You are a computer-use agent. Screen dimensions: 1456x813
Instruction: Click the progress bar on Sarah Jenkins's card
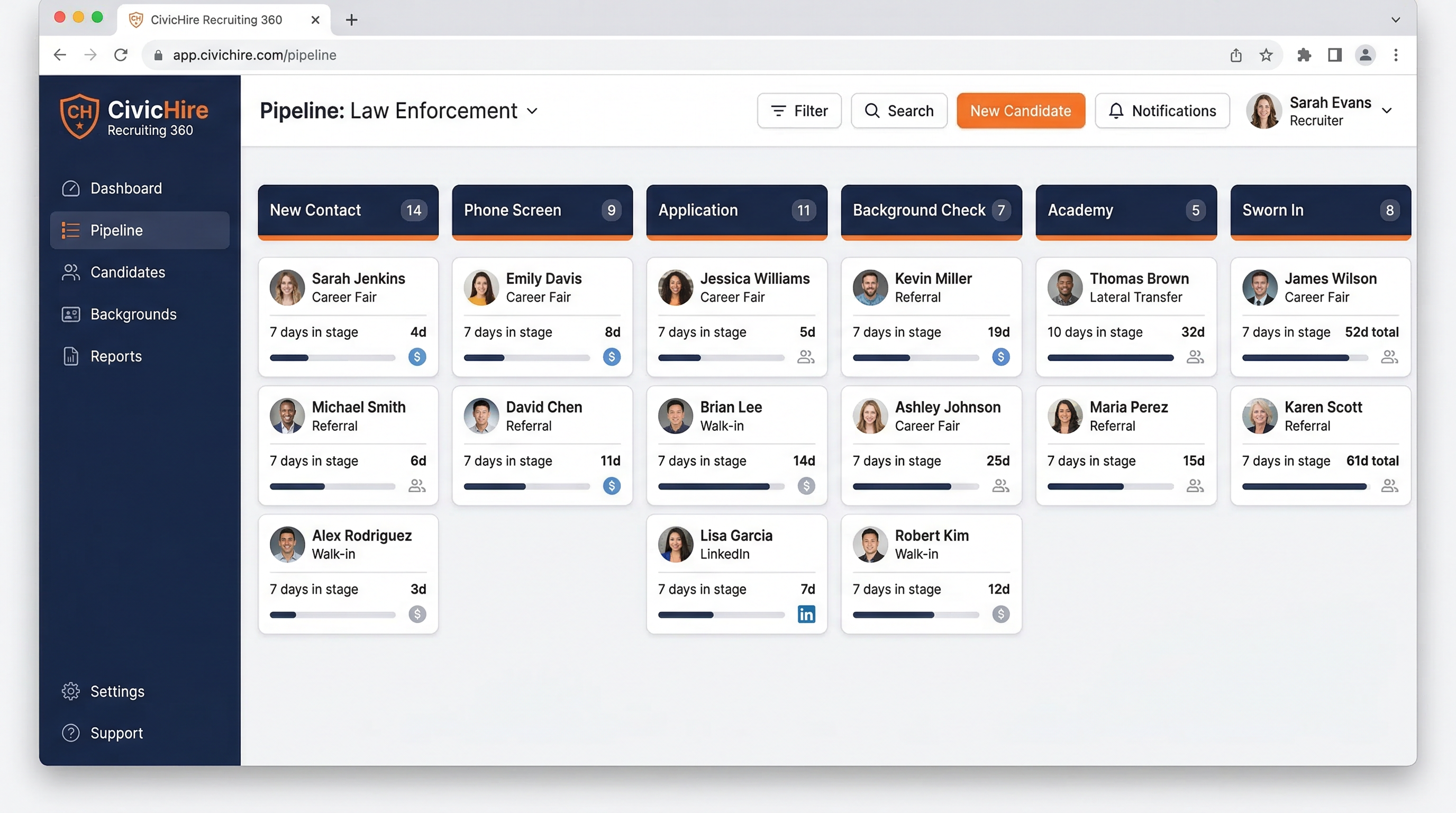pos(332,357)
